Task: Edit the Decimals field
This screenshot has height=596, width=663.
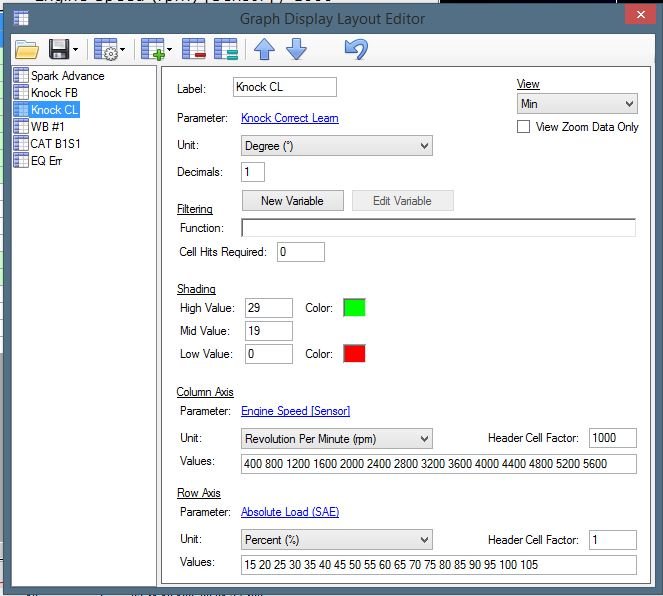Action: [x=252, y=172]
